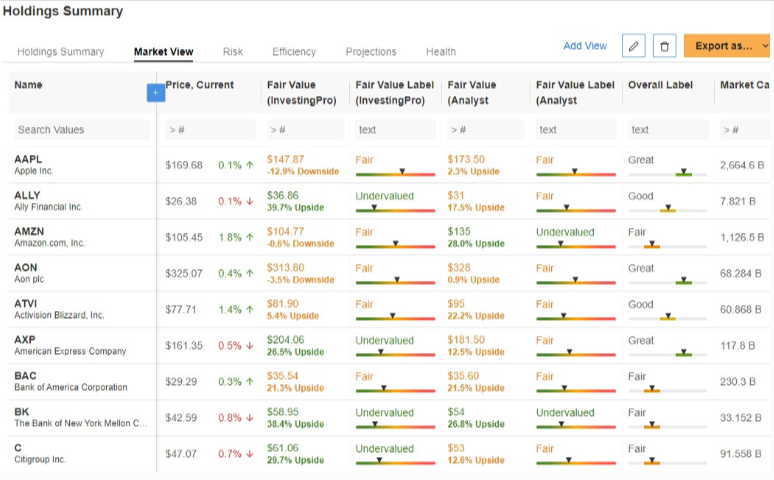Click Citigroup 0.7% down arrow indicator
This screenshot has height=480, width=774.
coord(250,454)
